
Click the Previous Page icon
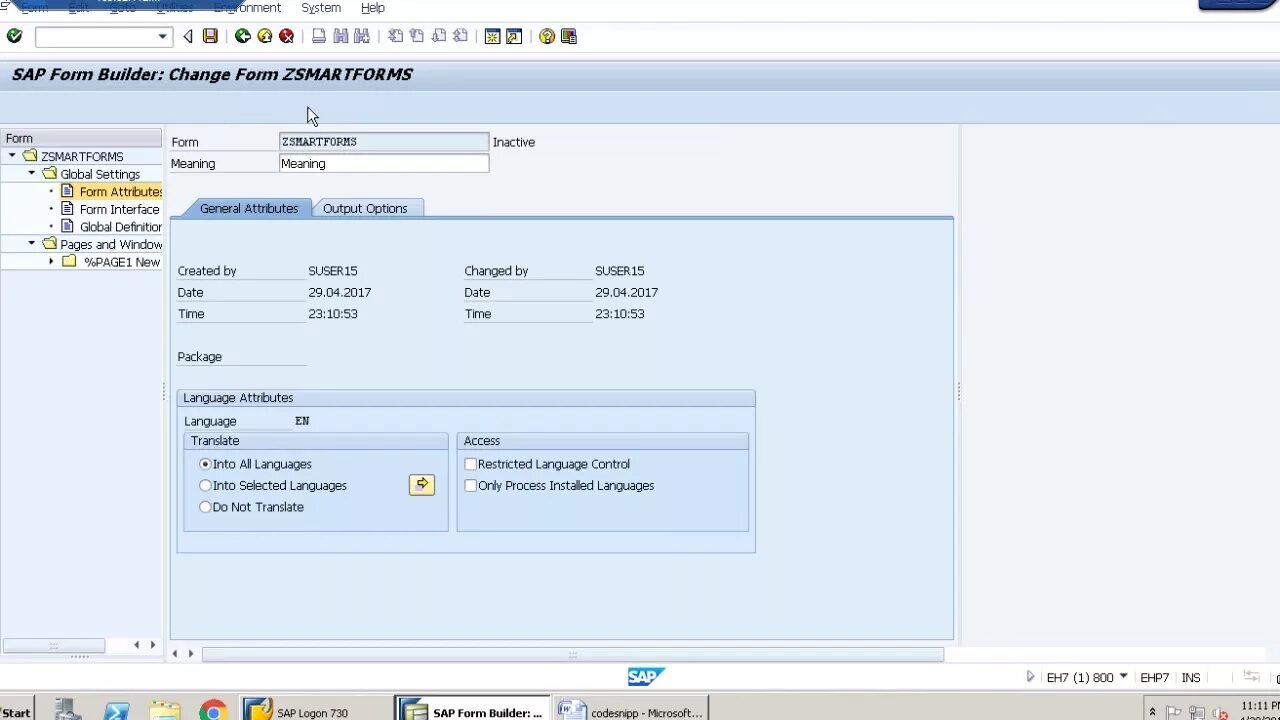coord(417,36)
